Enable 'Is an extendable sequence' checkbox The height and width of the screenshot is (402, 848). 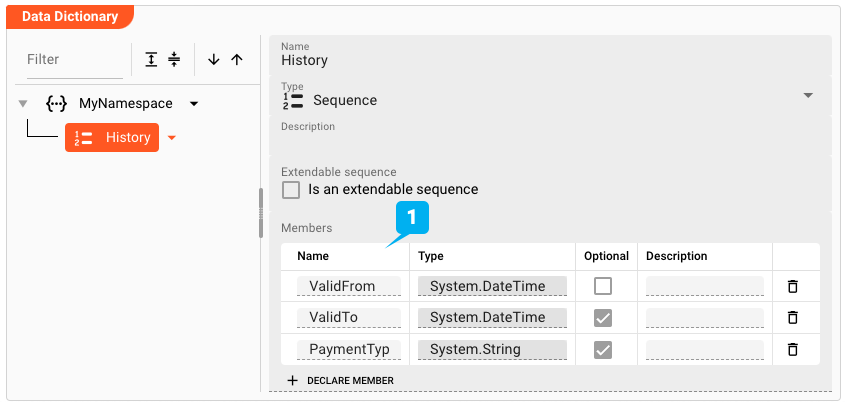tap(291, 190)
